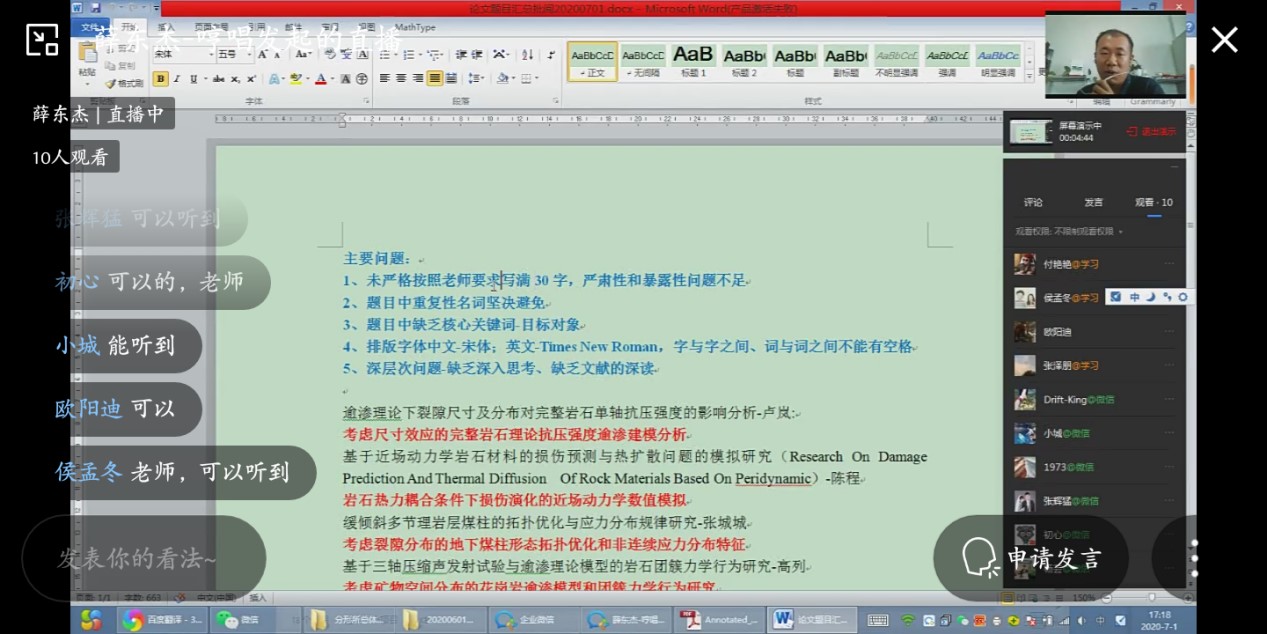Click the screen share preview thumbnail

click(x=1031, y=131)
